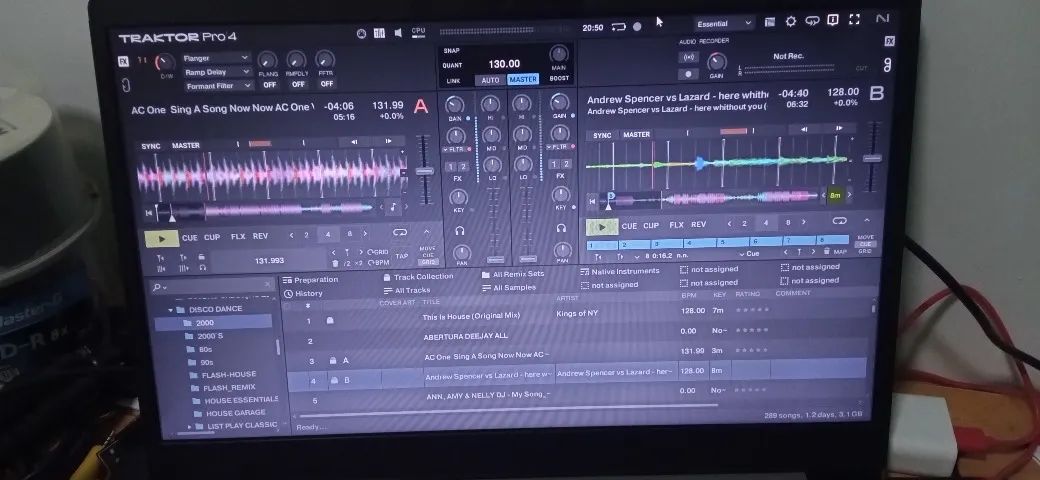Turn on the FFTR effect OFF button
The image size is (1040, 480).
coord(326,84)
